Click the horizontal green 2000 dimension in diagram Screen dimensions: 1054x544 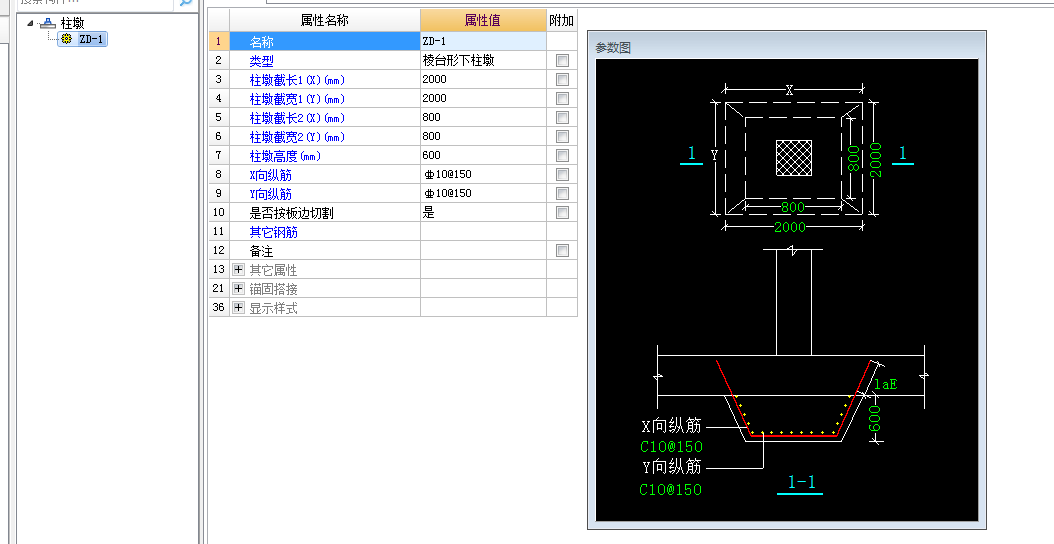[x=790, y=227]
